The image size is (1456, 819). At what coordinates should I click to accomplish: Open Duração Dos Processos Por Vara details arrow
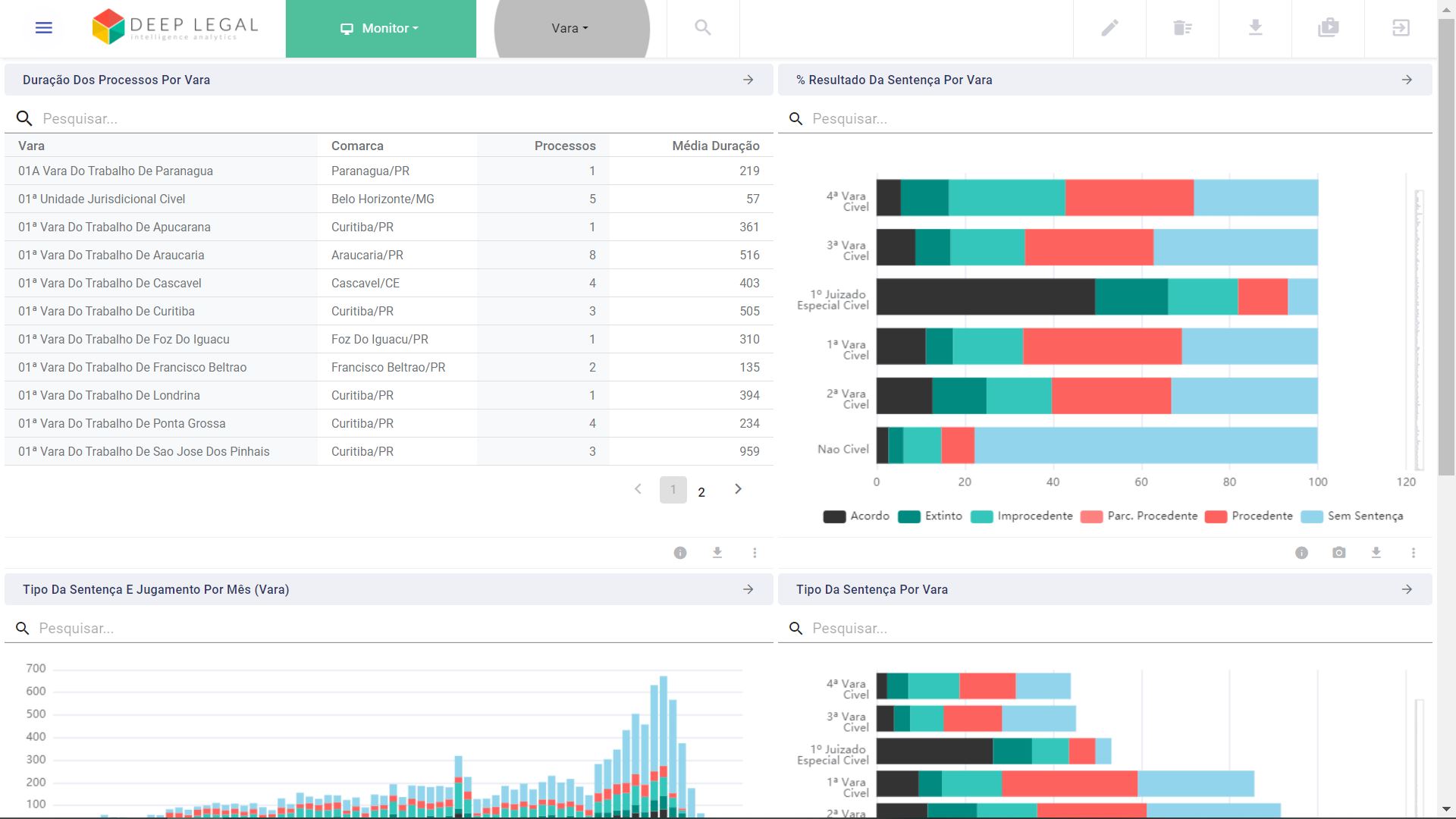(x=748, y=80)
